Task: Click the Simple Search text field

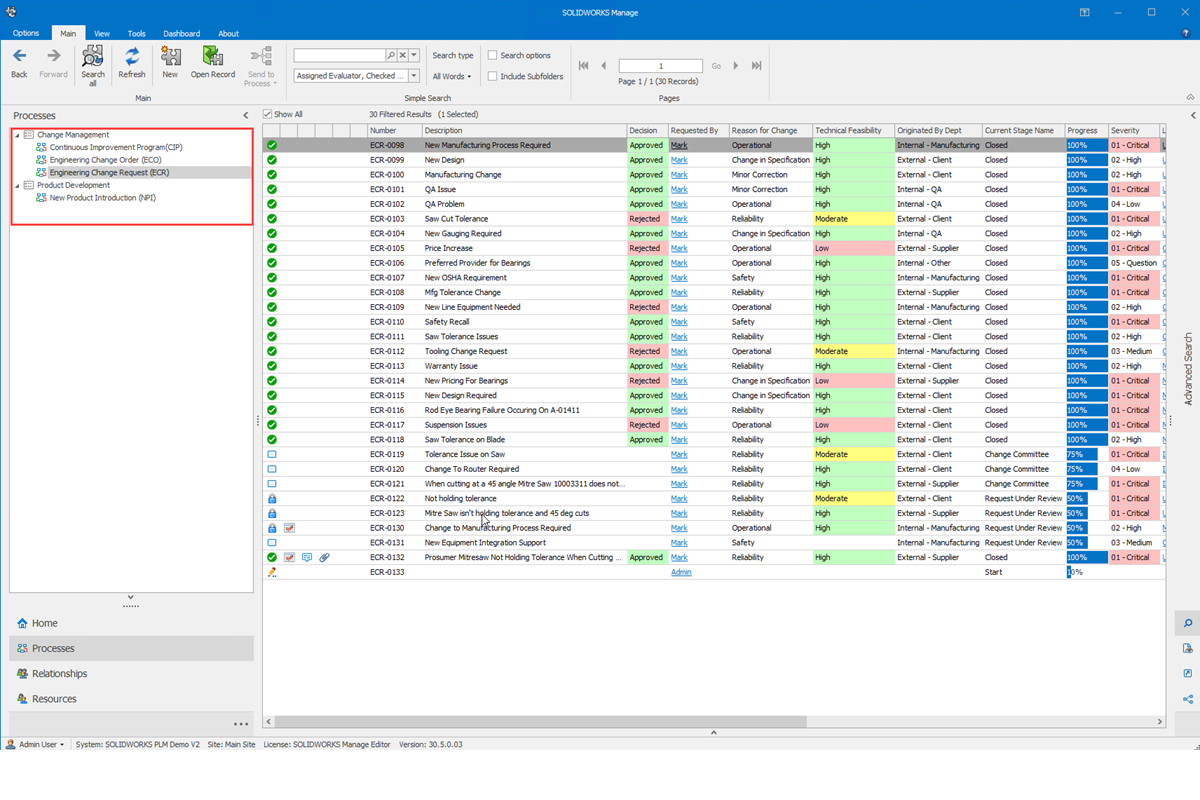Action: click(339, 56)
